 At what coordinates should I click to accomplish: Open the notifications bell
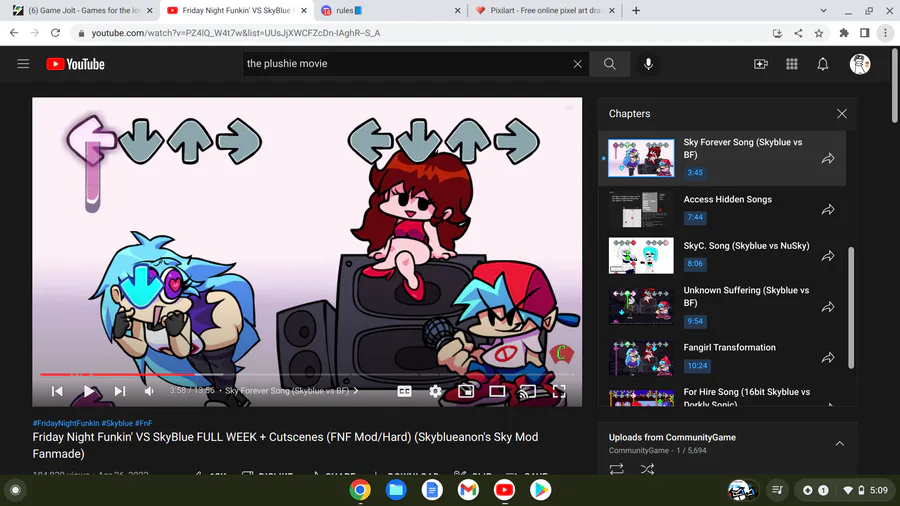(823, 64)
